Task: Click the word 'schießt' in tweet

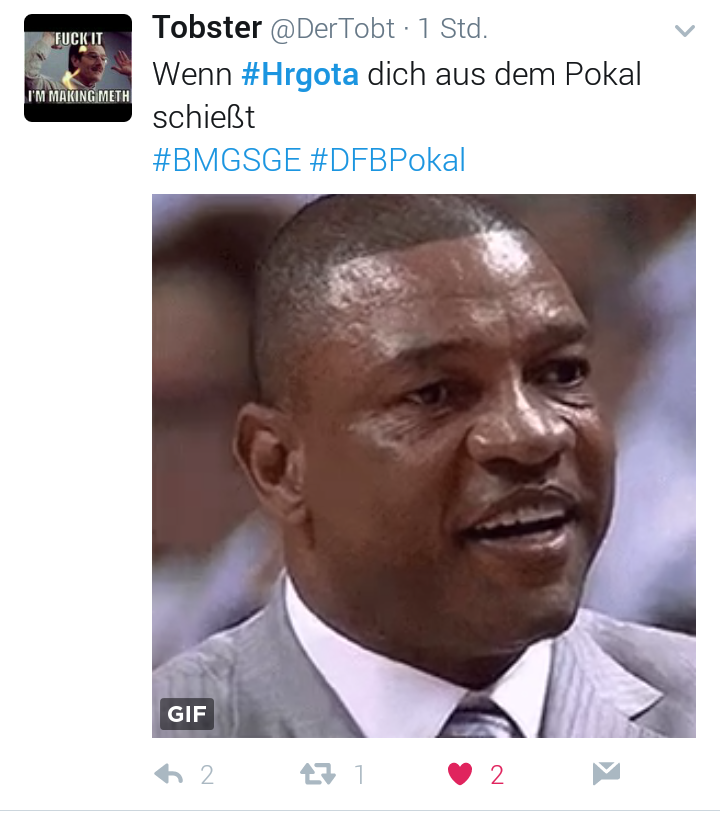Action: click(x=203, y=117)
